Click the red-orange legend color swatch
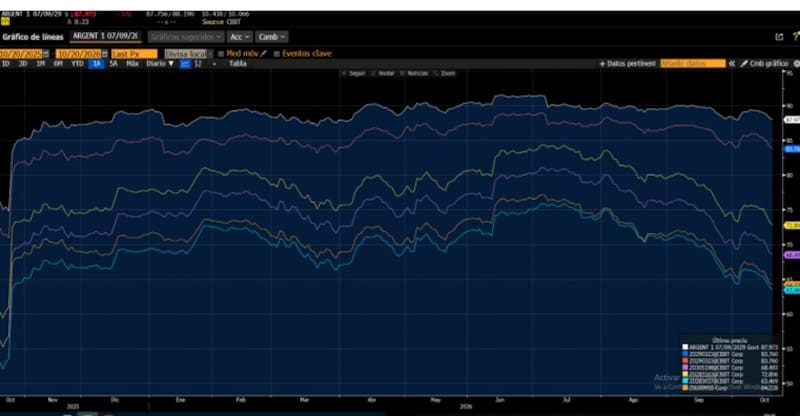Viewport: 800px width, 416px height. pos(685,361)
